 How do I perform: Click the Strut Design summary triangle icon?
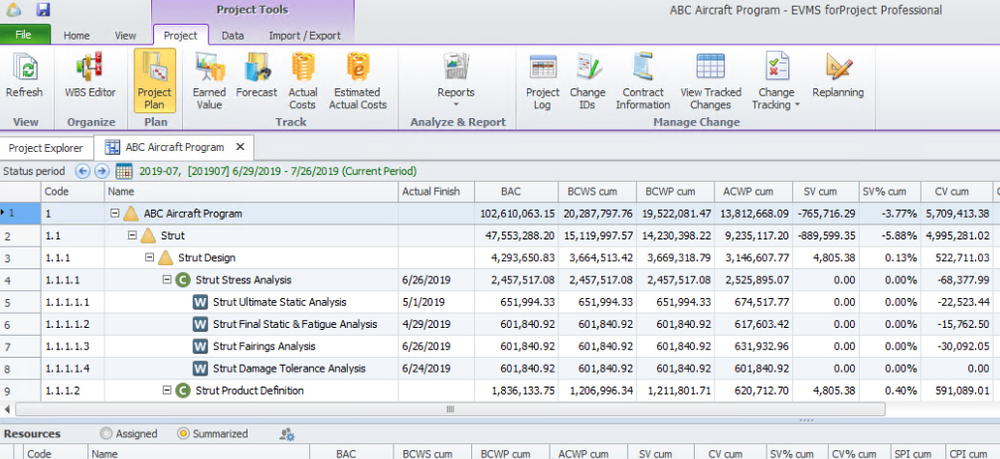165,258
